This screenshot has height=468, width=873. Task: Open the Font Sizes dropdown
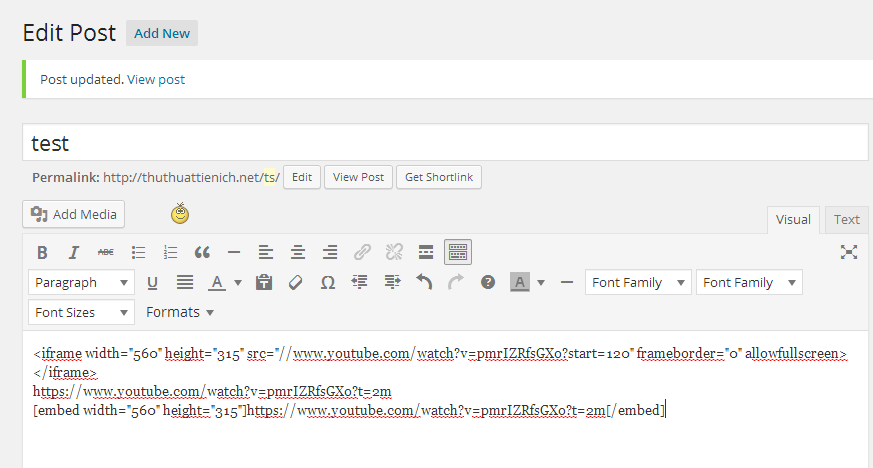81,312
